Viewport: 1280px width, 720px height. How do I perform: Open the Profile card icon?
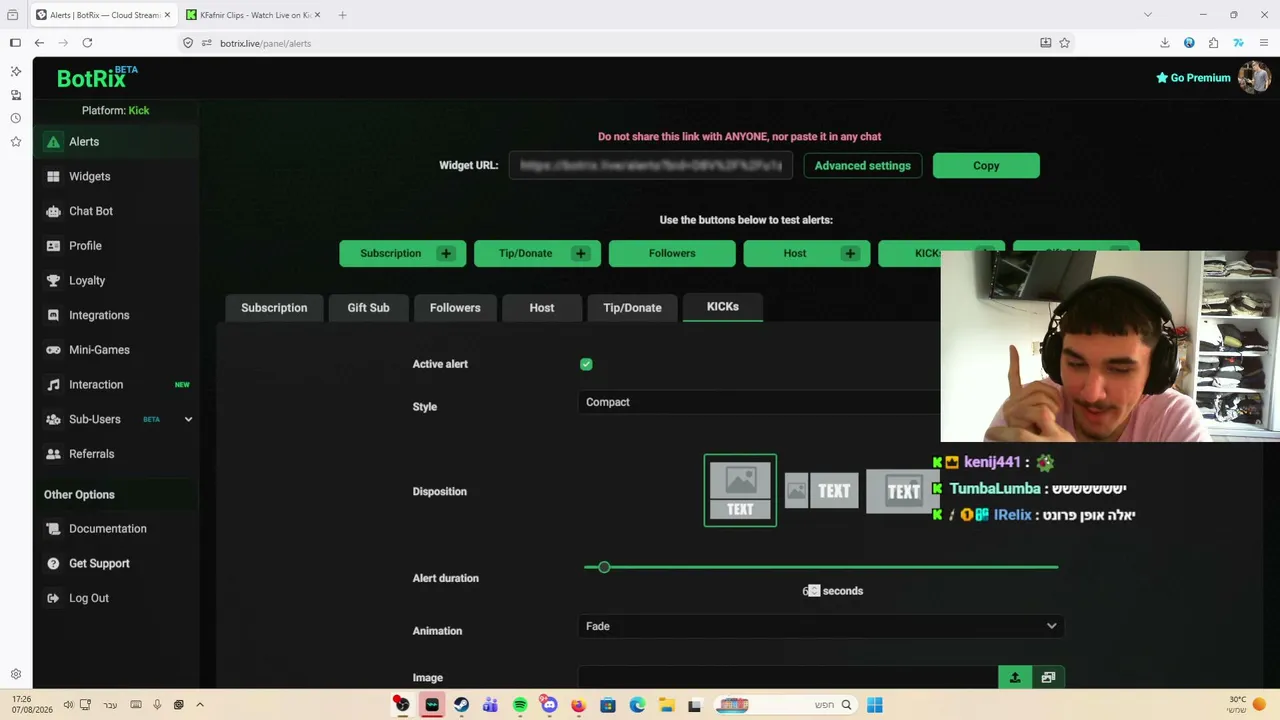click(53, 246)
